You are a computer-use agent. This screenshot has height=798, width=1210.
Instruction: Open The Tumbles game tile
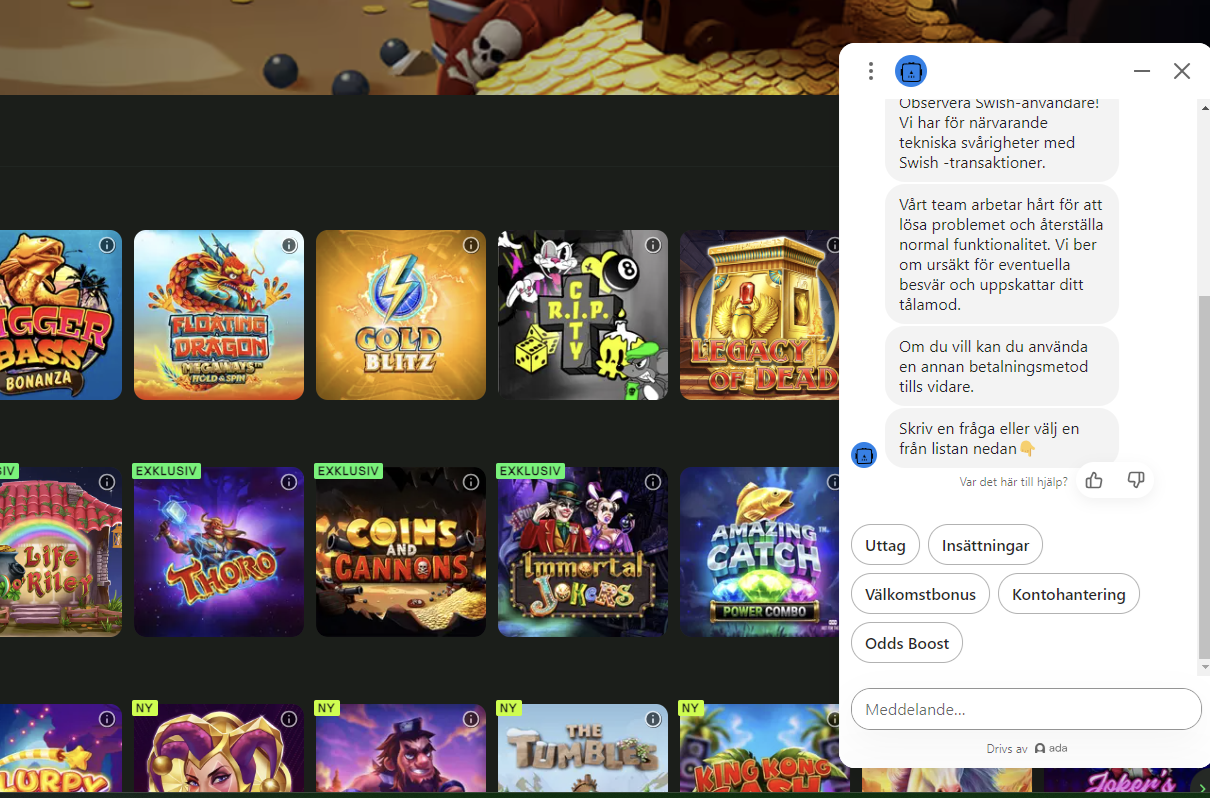[583, 748]
